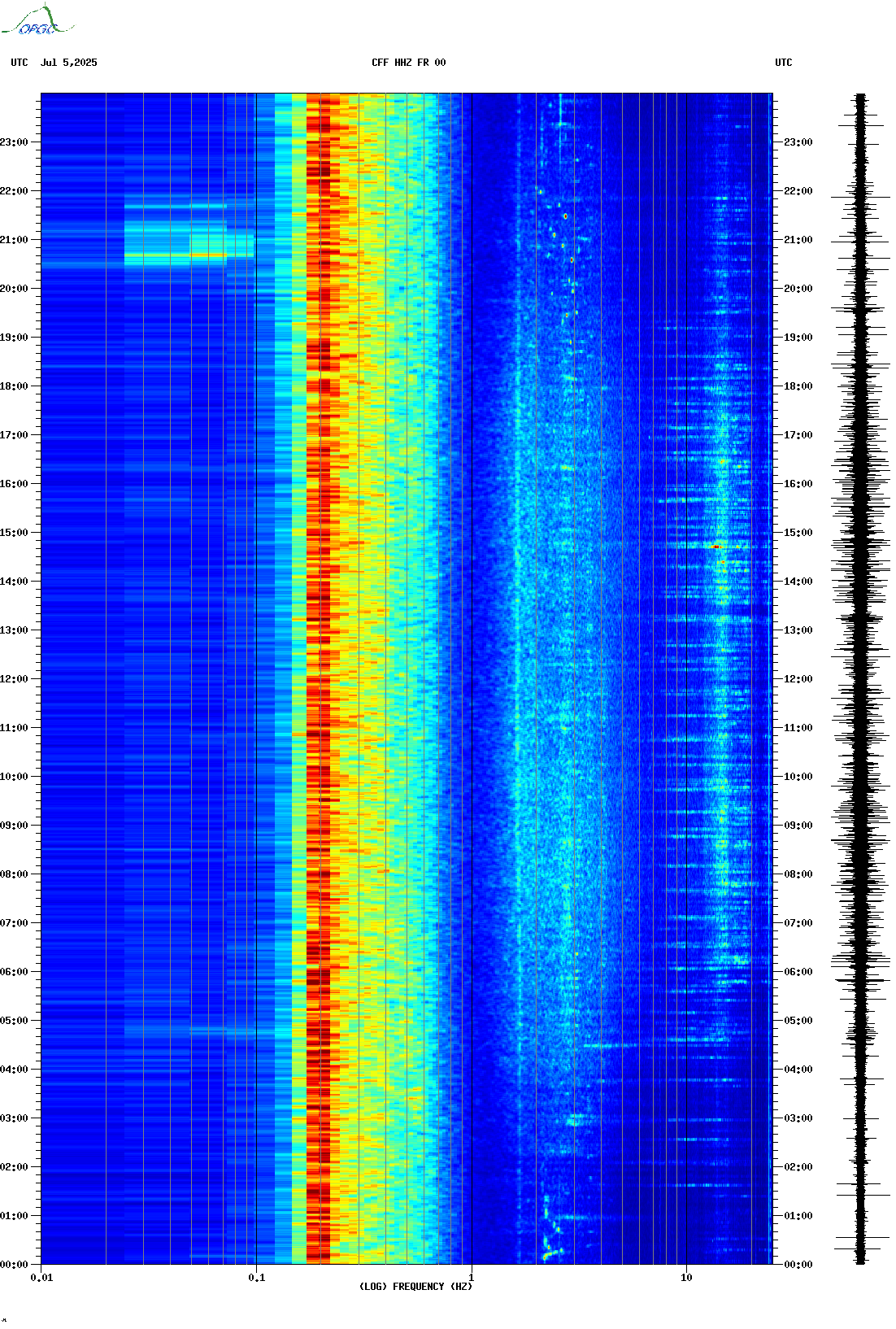Click the left axis 17:00 time label

(x=14, y=435)
